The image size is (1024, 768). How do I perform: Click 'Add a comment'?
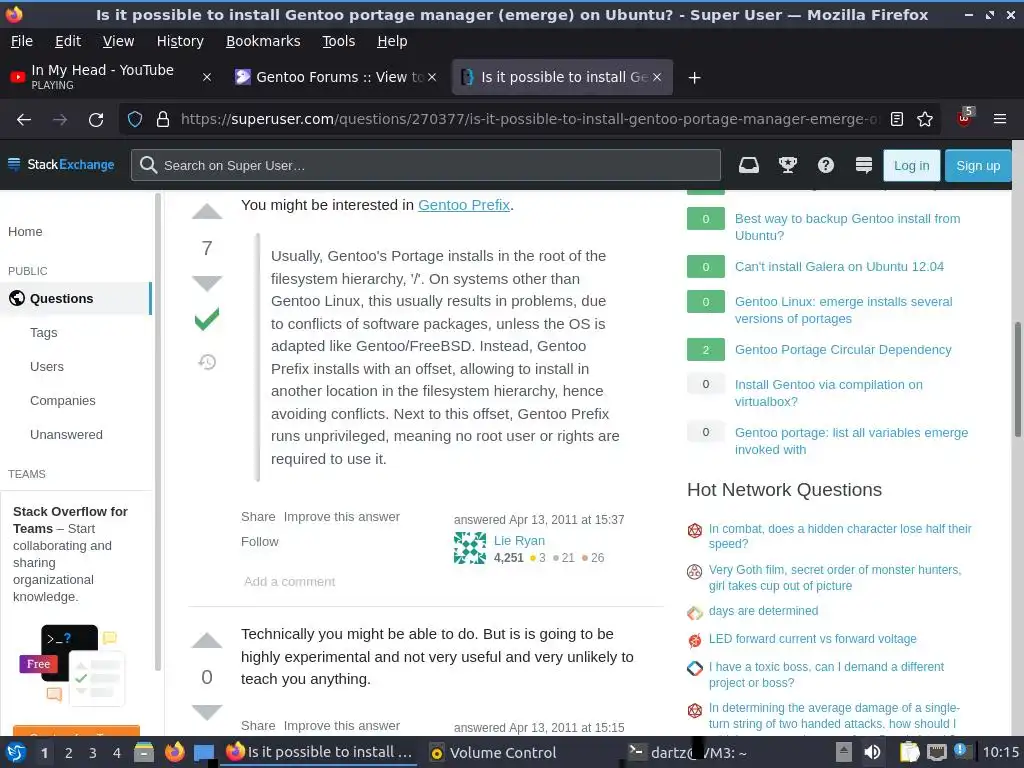point(289,581)
